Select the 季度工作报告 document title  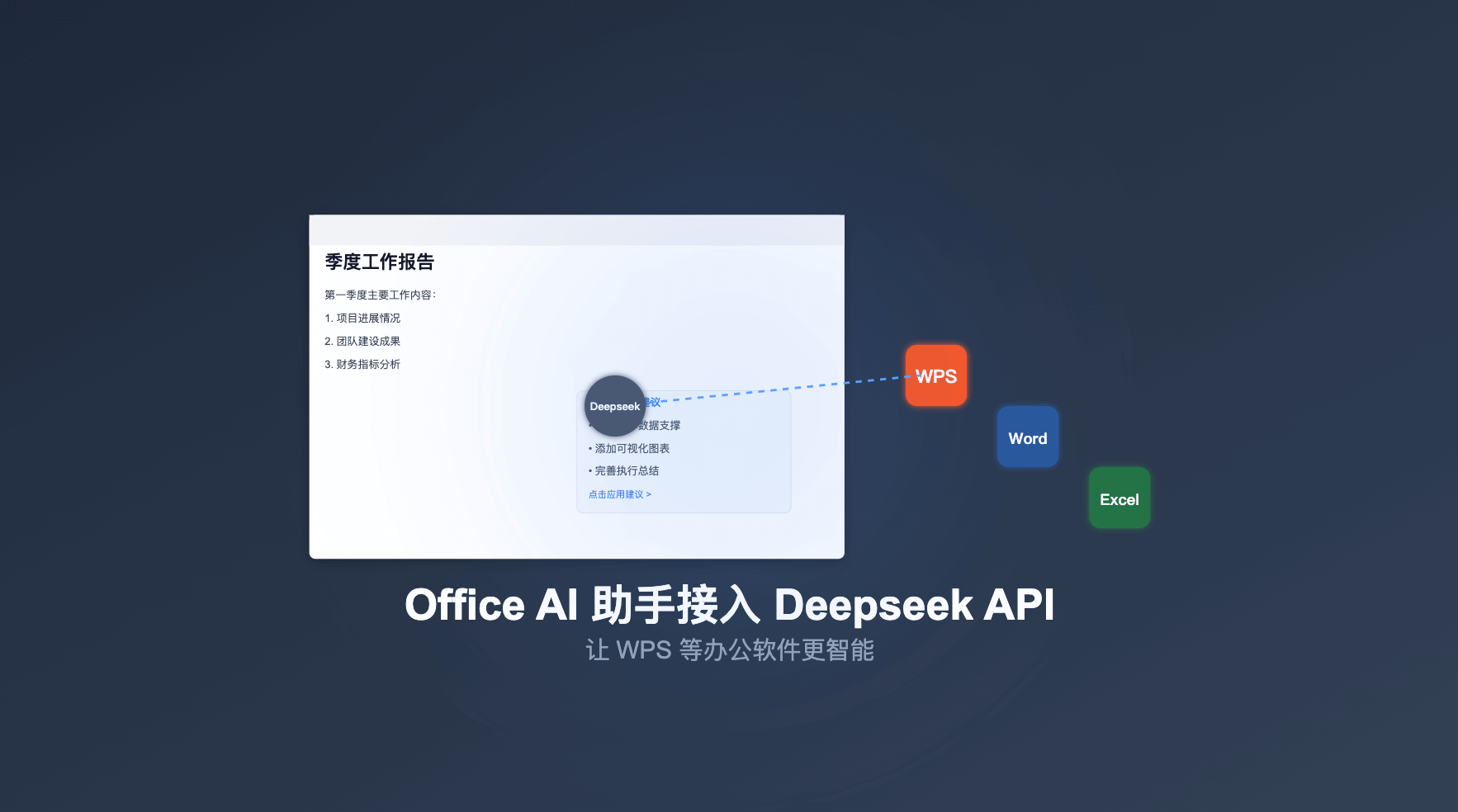pos(381,262)
